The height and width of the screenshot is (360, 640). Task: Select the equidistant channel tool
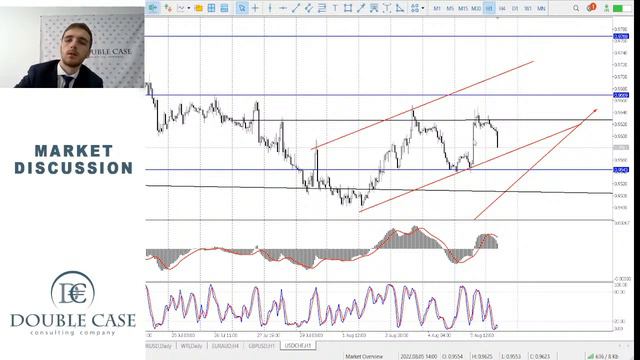(x=309, y=8)
